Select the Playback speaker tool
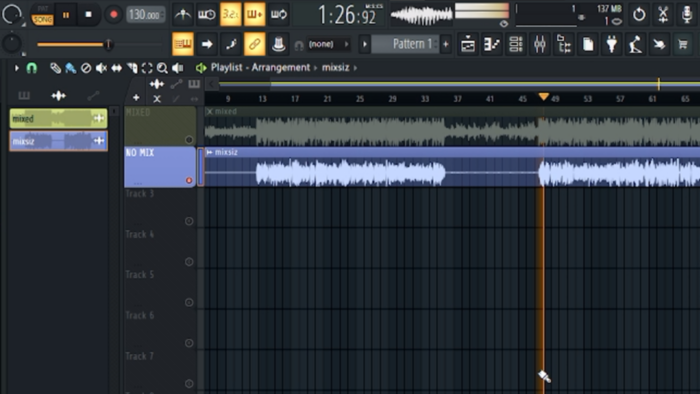Screen dimensions: 700x394 tap(178, 68)
